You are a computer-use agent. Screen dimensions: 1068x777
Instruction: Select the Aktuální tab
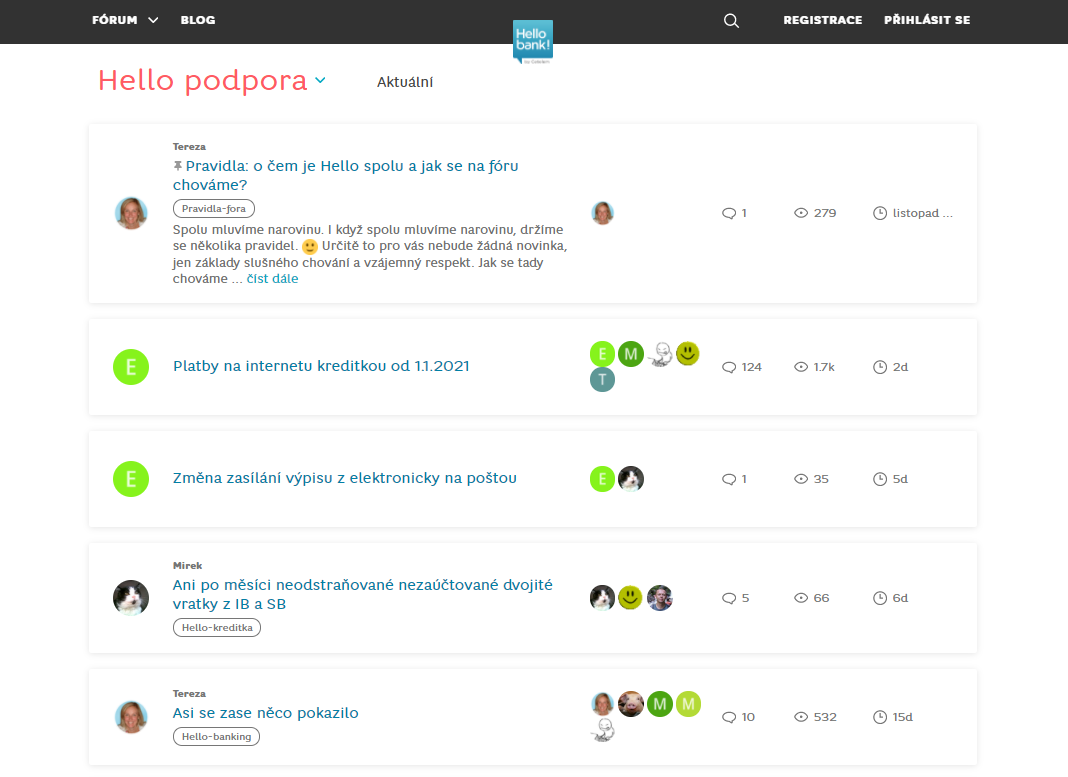pos(405,82)
